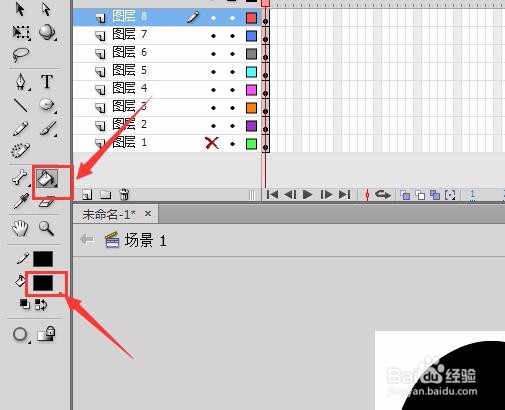The width and height of the screenshot is (505, 410).
Task: Lock the 图层 2 layer
Action: (x=232, y=126)
